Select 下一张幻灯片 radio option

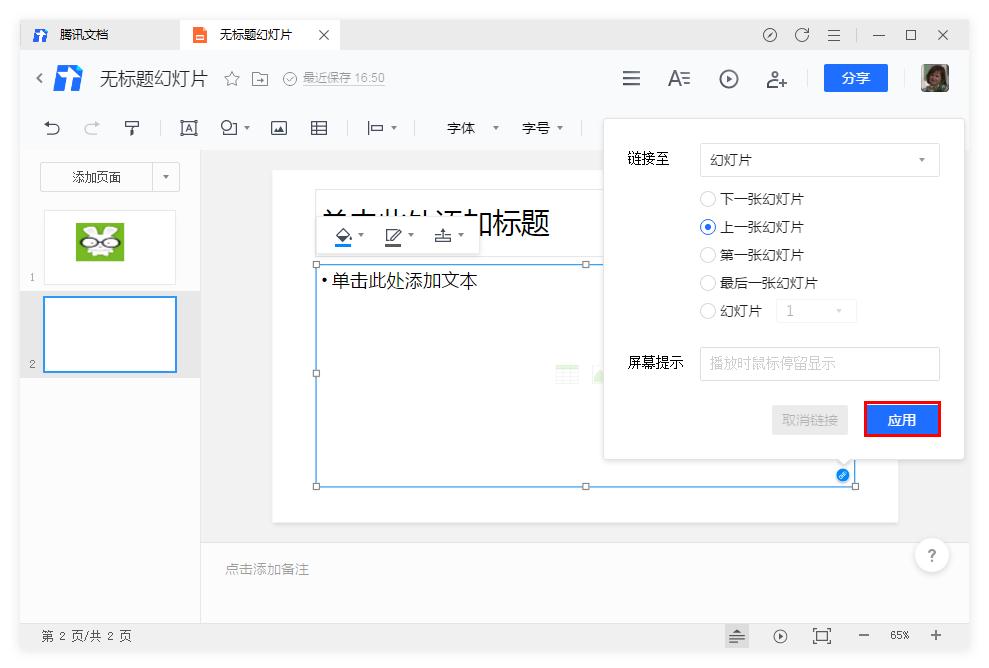click(x=708, y=199)
